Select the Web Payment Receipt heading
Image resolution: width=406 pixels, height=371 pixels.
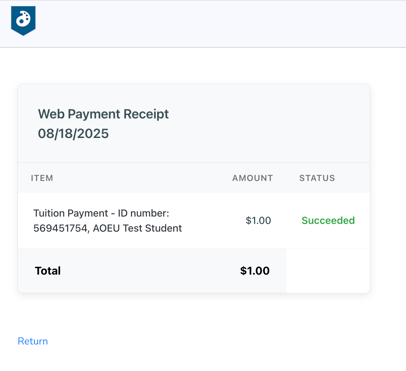click(103, 114)
